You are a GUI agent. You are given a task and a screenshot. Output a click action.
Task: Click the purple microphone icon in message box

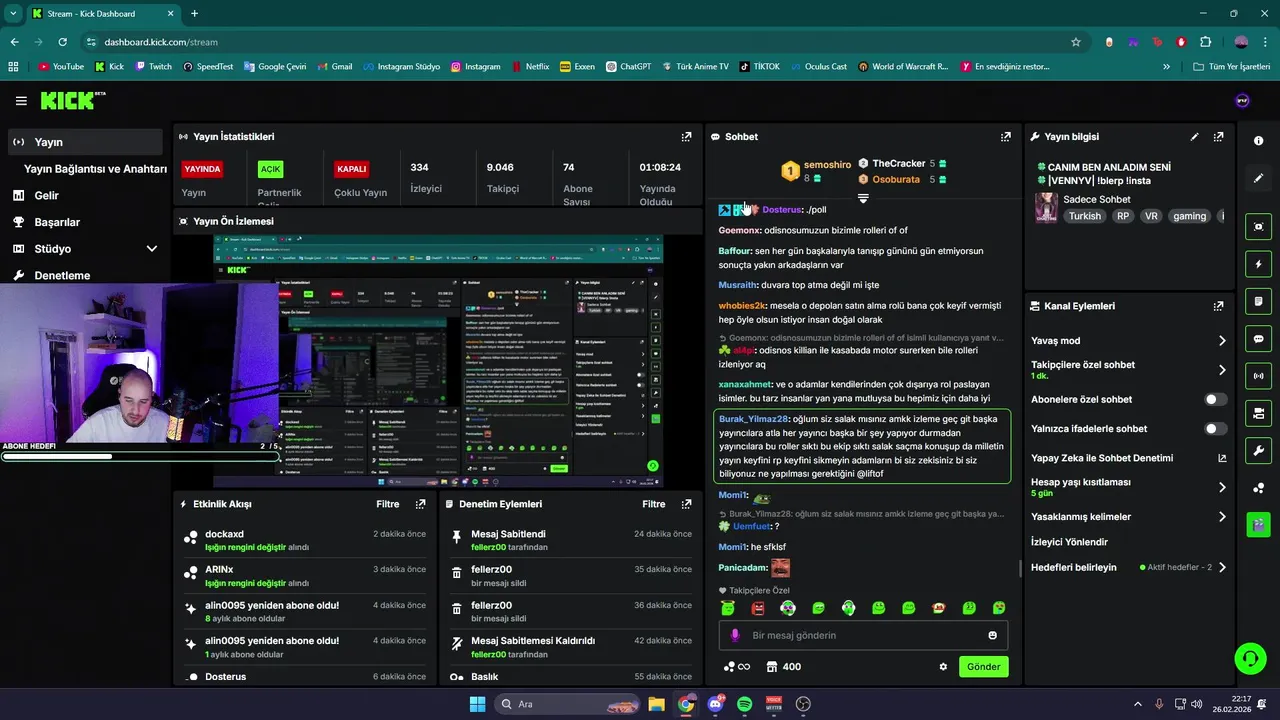pos(735,635)
